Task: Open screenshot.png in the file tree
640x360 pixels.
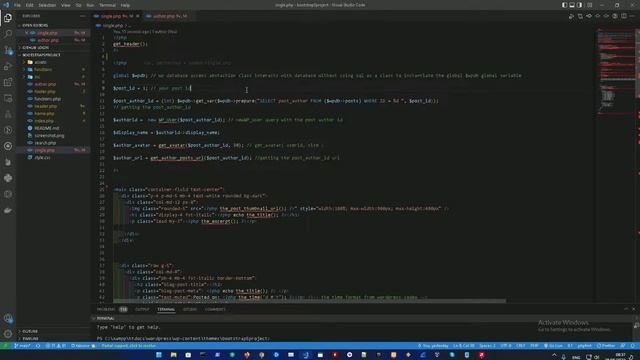Action: (x=49, y=136)
